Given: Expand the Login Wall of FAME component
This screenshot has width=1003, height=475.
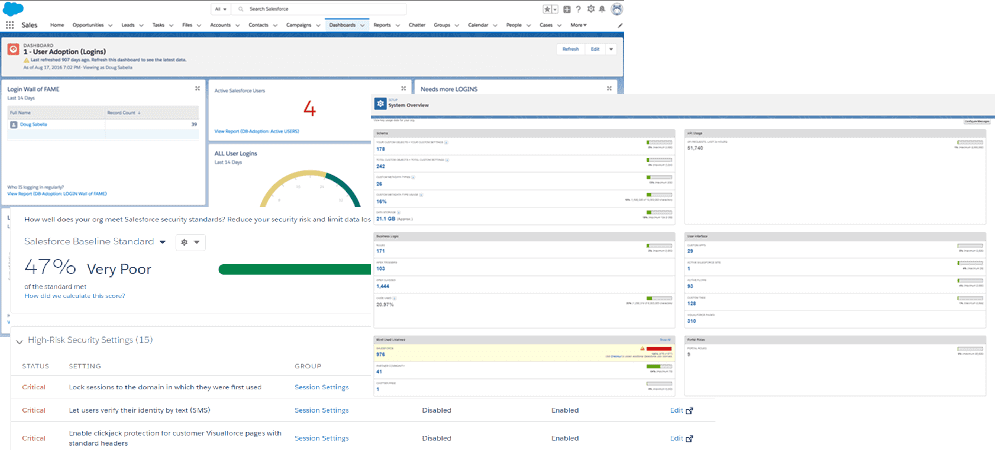Looking at the screenshot, I should (197, 88).
